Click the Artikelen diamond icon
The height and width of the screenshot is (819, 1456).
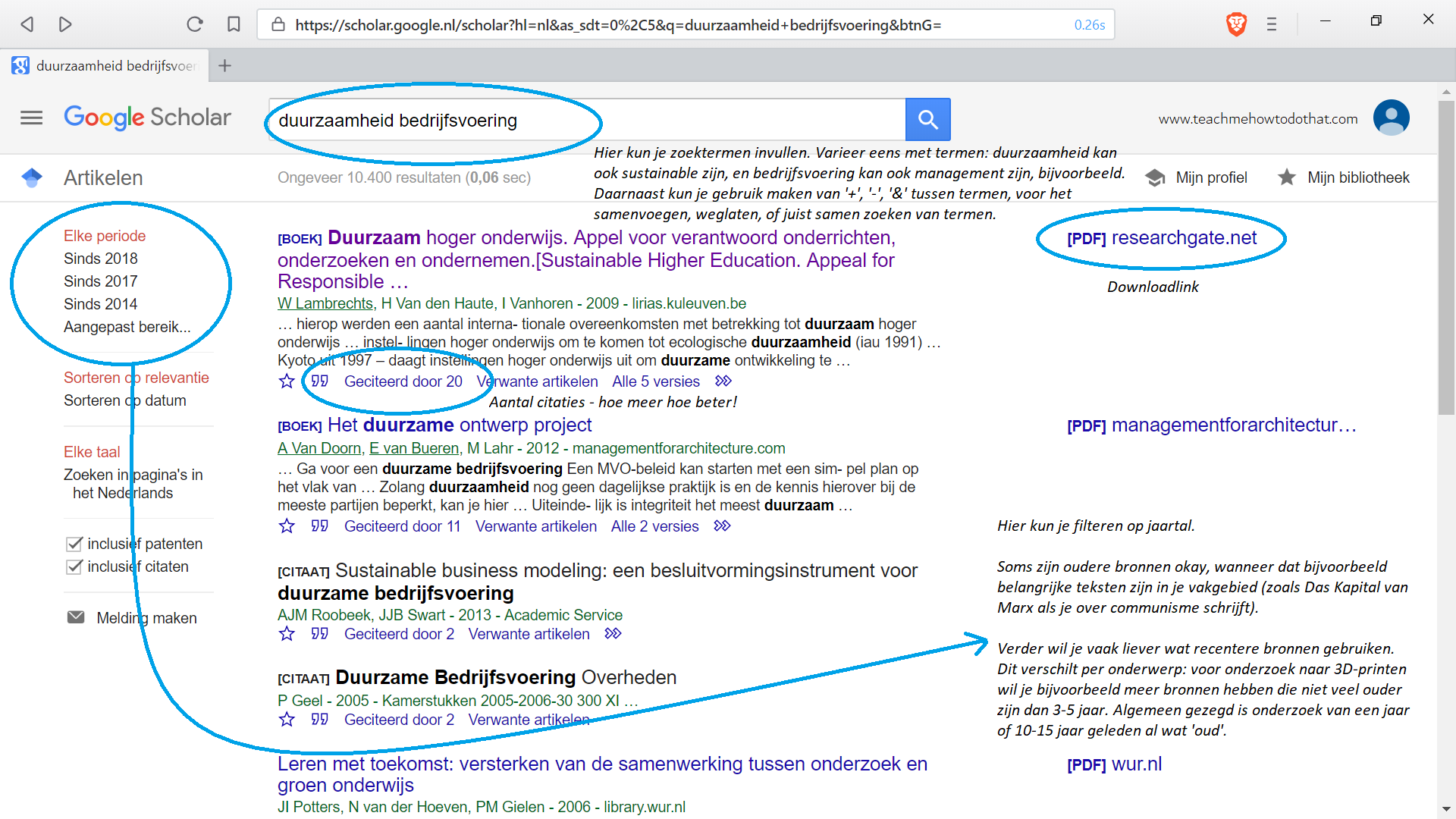coord(32,177)
